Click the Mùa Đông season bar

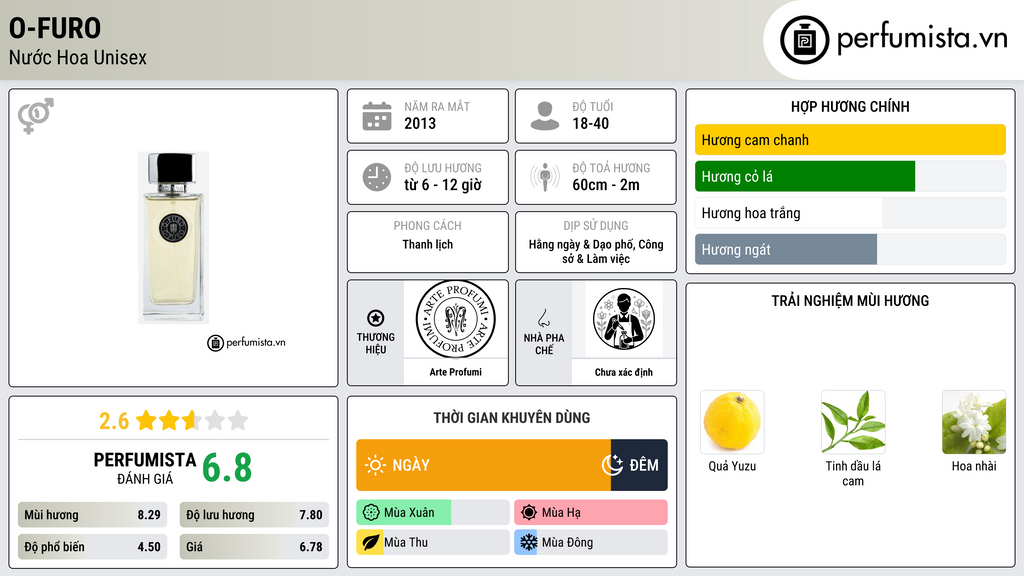[591, 542]
